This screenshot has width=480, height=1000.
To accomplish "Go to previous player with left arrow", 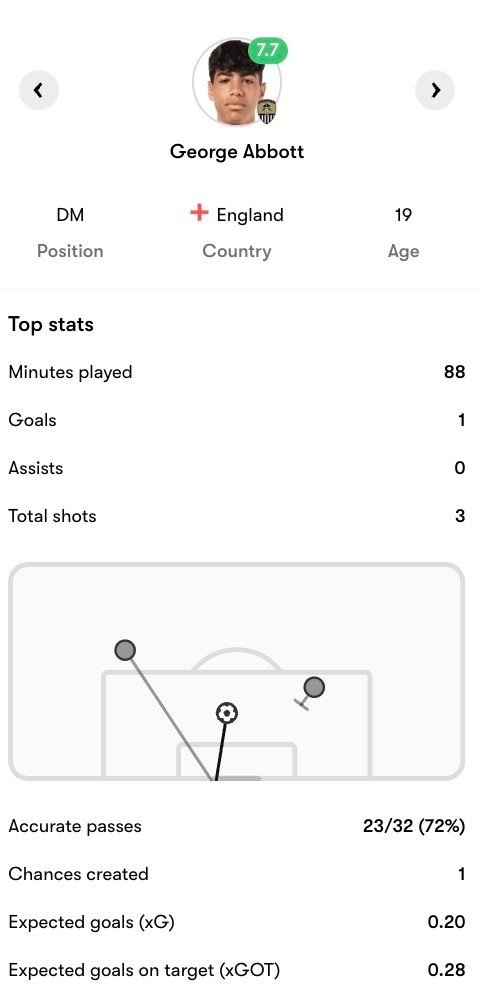I will point(39,91).
